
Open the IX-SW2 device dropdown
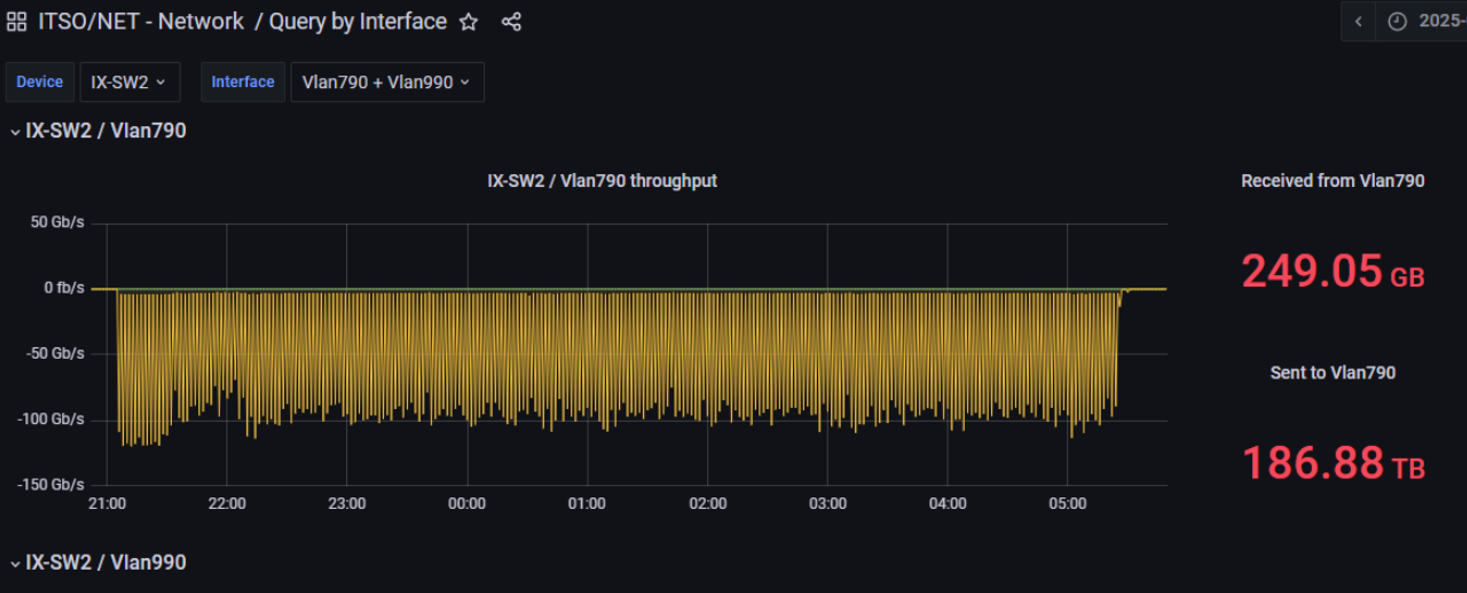129,82
